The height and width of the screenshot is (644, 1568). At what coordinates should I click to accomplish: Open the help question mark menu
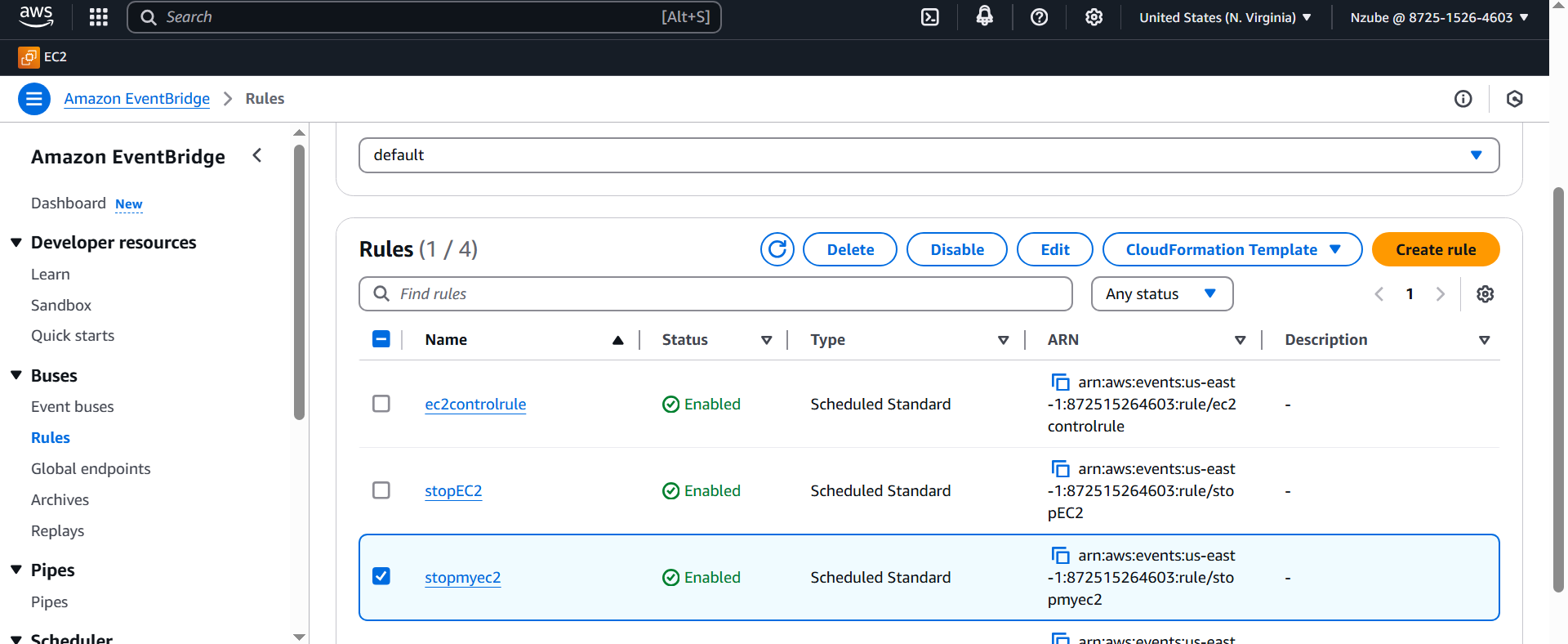click(x=1040, y=17)
